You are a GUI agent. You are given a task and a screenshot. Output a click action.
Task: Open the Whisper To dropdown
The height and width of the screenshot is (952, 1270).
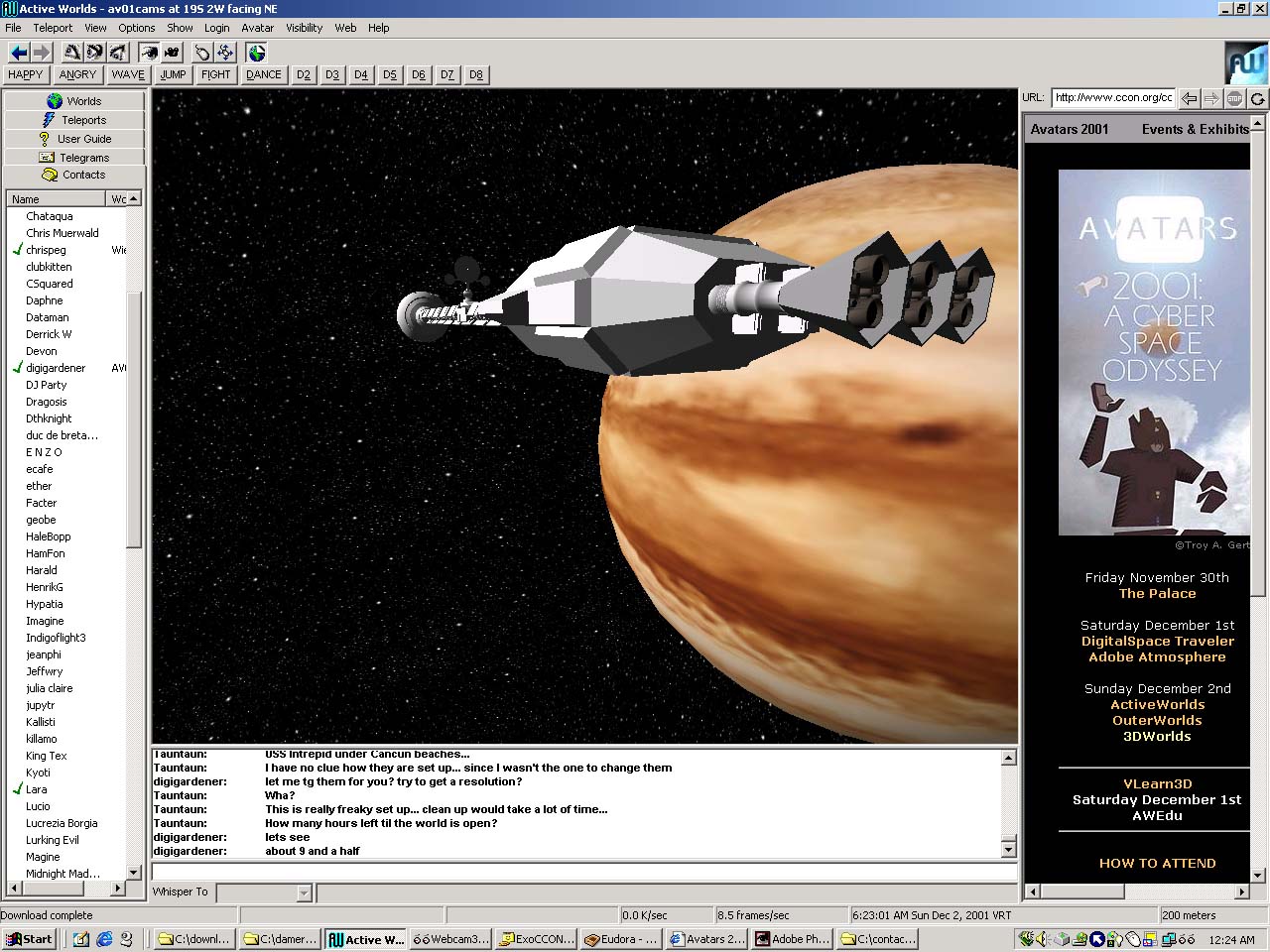[x=304, y=893]
